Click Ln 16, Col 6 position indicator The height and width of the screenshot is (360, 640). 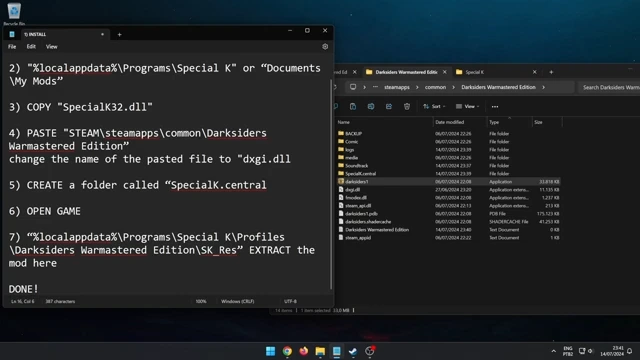point(23,301)
